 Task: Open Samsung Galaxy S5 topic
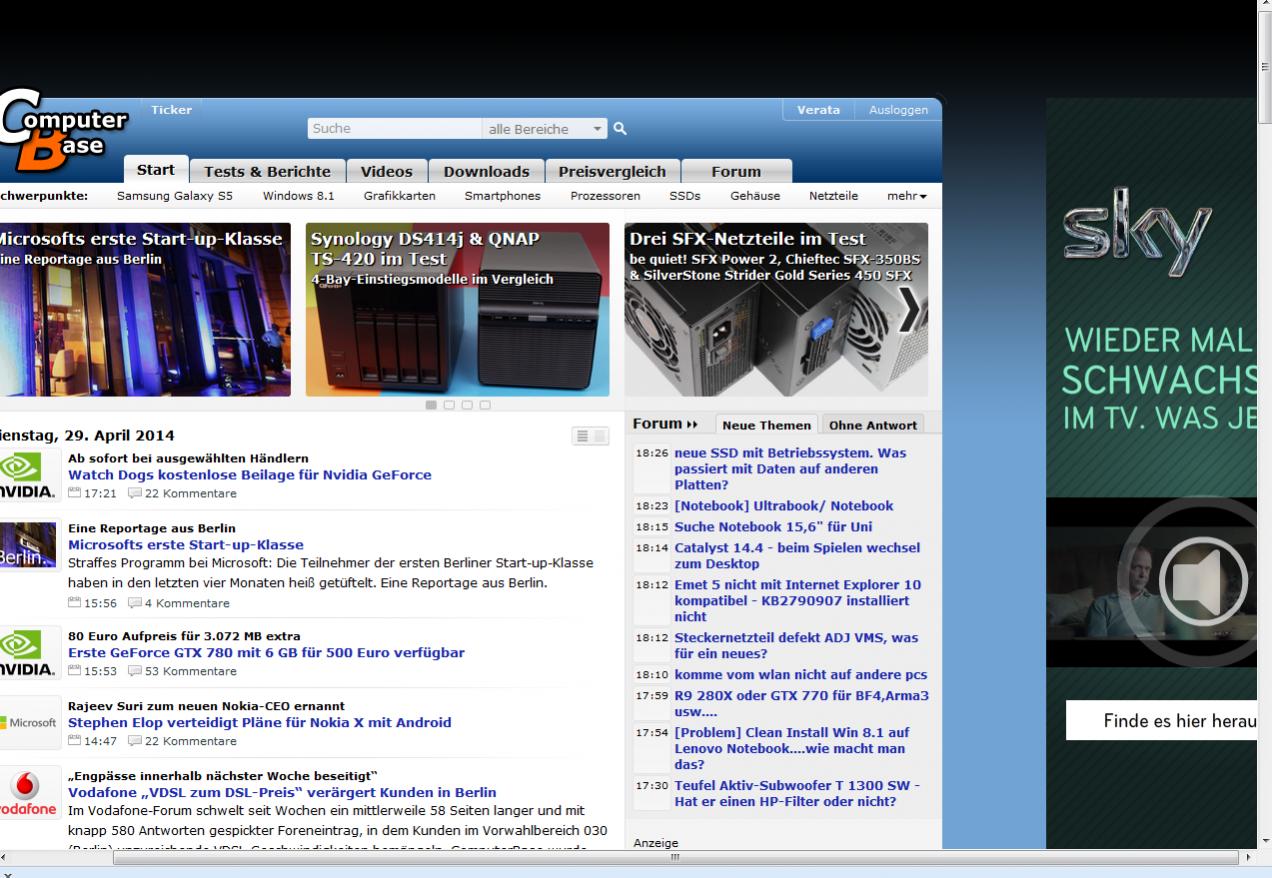[x=175, y=196]
